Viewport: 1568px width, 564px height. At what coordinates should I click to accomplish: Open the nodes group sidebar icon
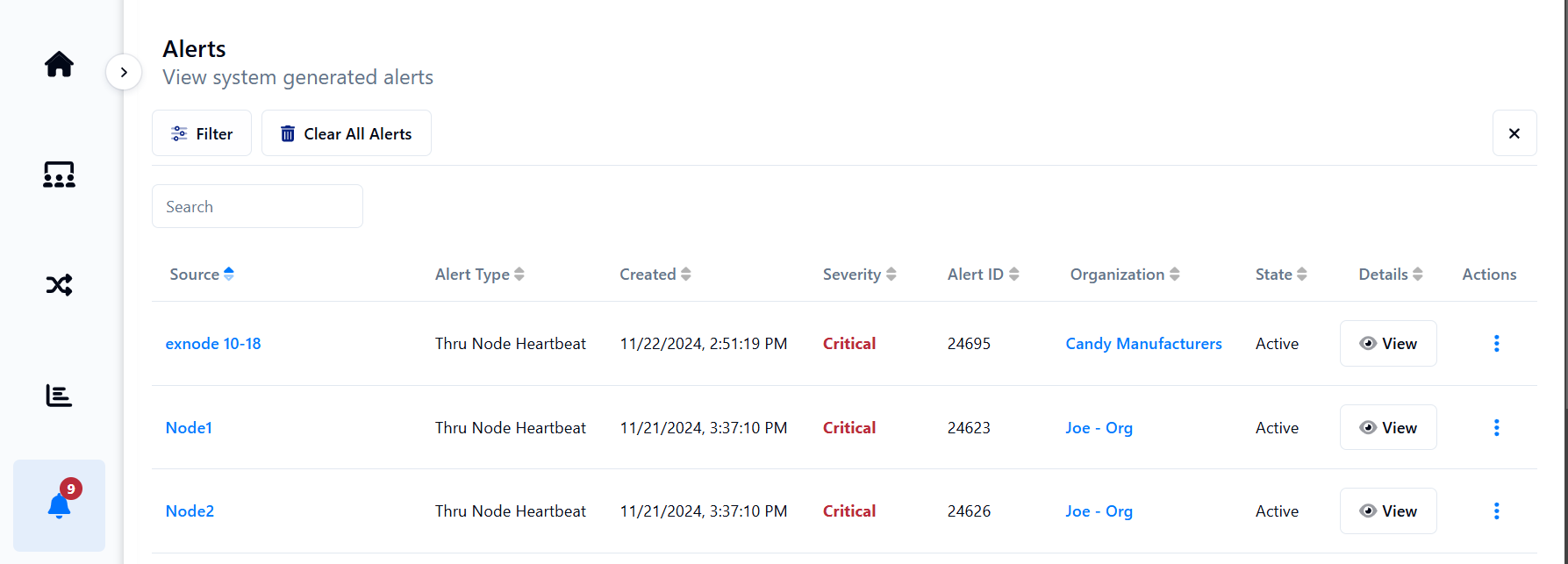tap(59, 175)
